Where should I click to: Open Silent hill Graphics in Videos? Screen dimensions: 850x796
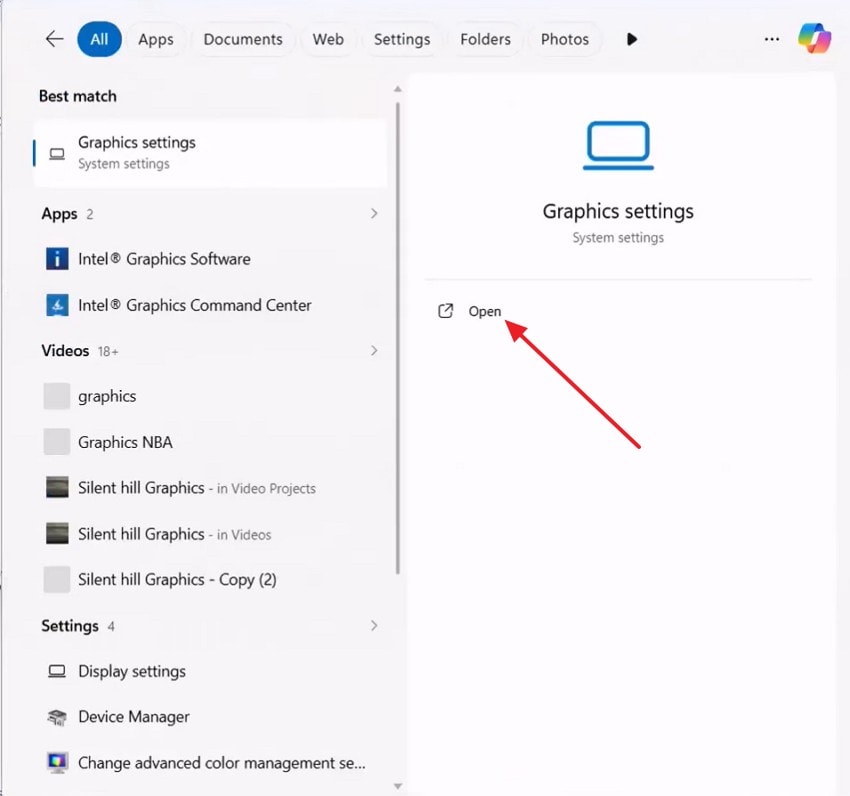tap(210, 534)
